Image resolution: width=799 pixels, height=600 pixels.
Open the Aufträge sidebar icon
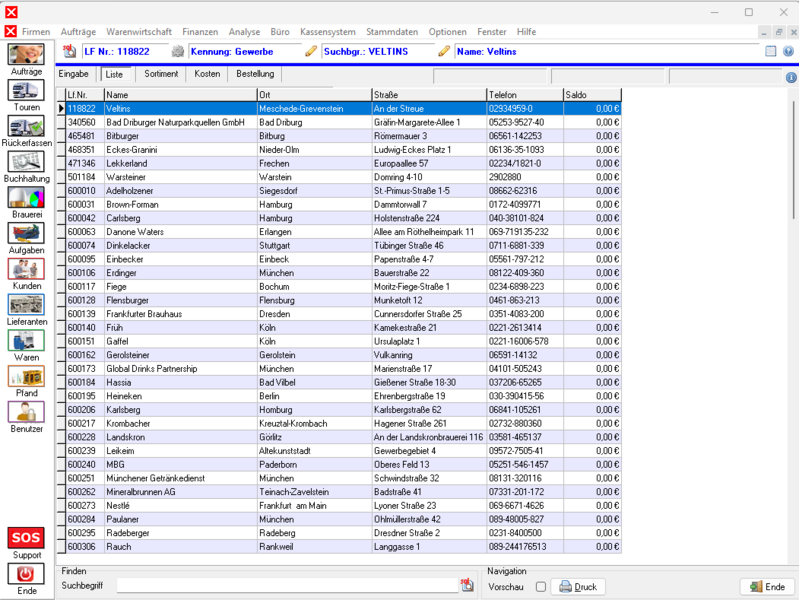(25, 55)
